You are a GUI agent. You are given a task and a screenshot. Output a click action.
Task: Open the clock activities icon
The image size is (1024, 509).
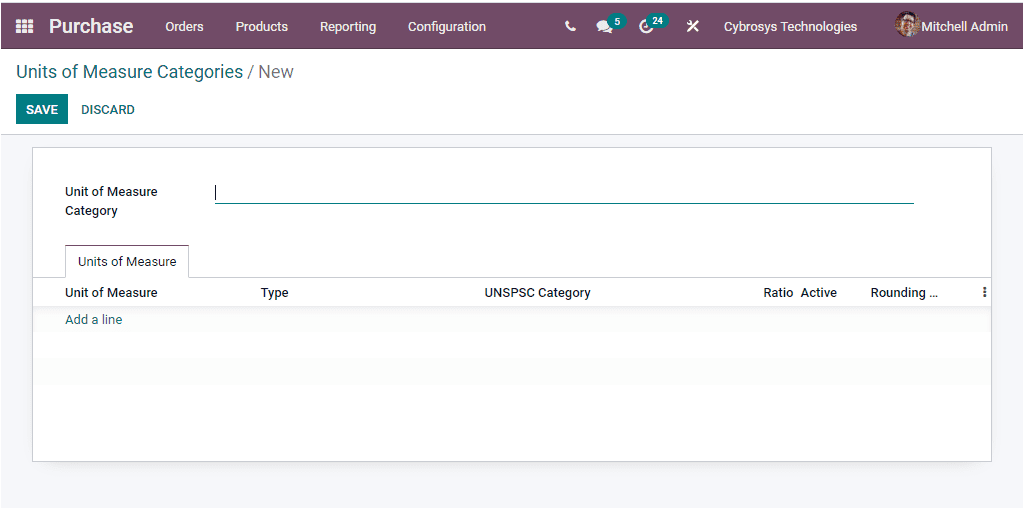pos(646,27)
